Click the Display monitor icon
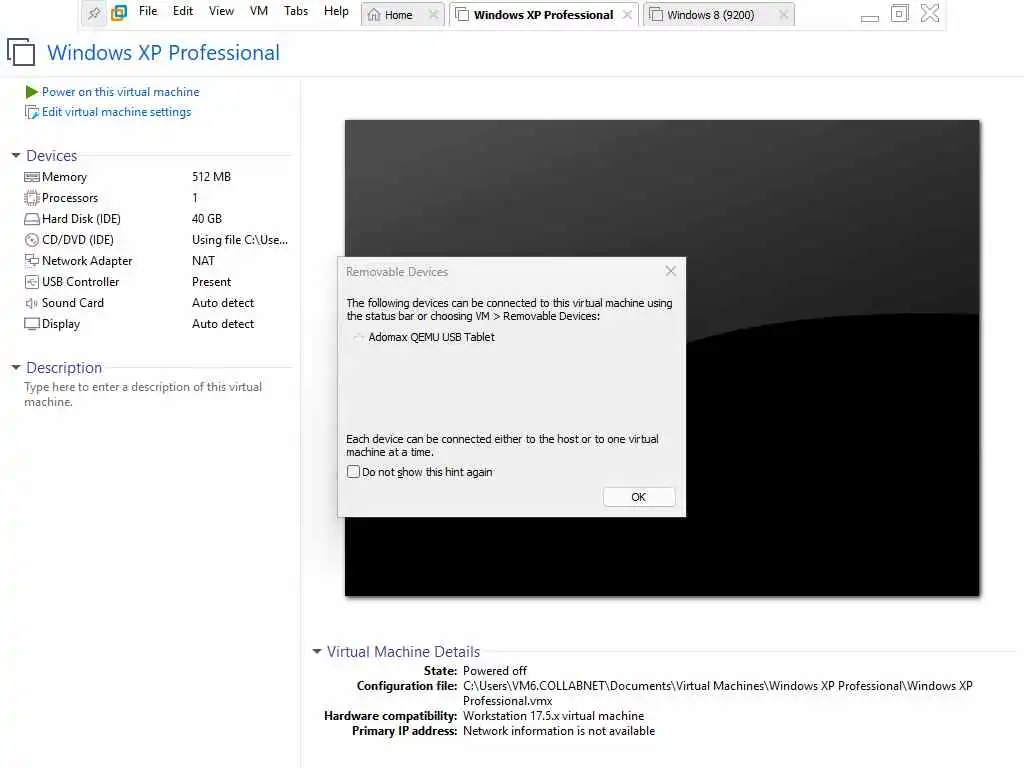Screen dimensions: 1024x768 (31, 324)
